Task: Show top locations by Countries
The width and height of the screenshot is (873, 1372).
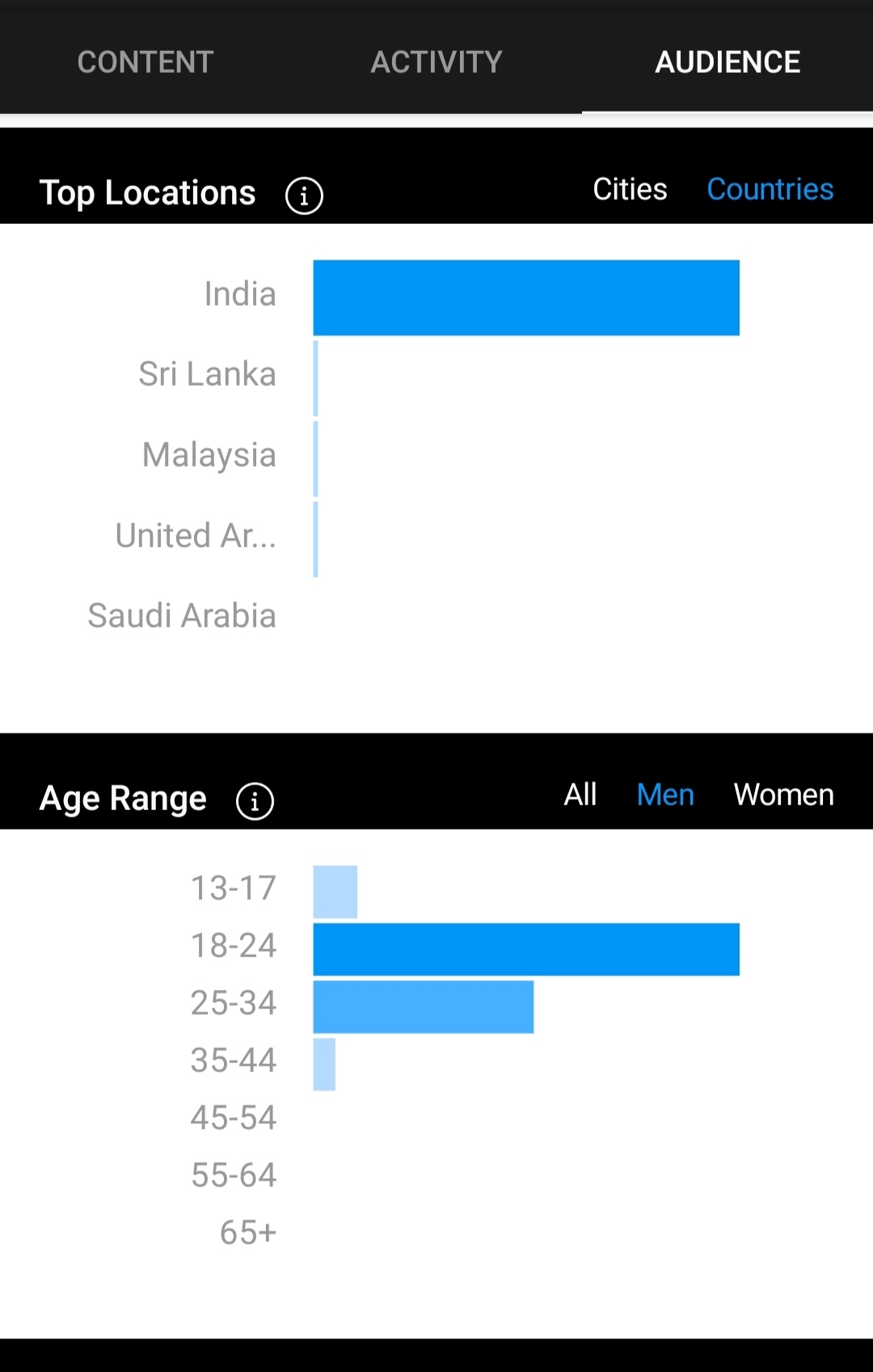Action: tap(770, 189)
